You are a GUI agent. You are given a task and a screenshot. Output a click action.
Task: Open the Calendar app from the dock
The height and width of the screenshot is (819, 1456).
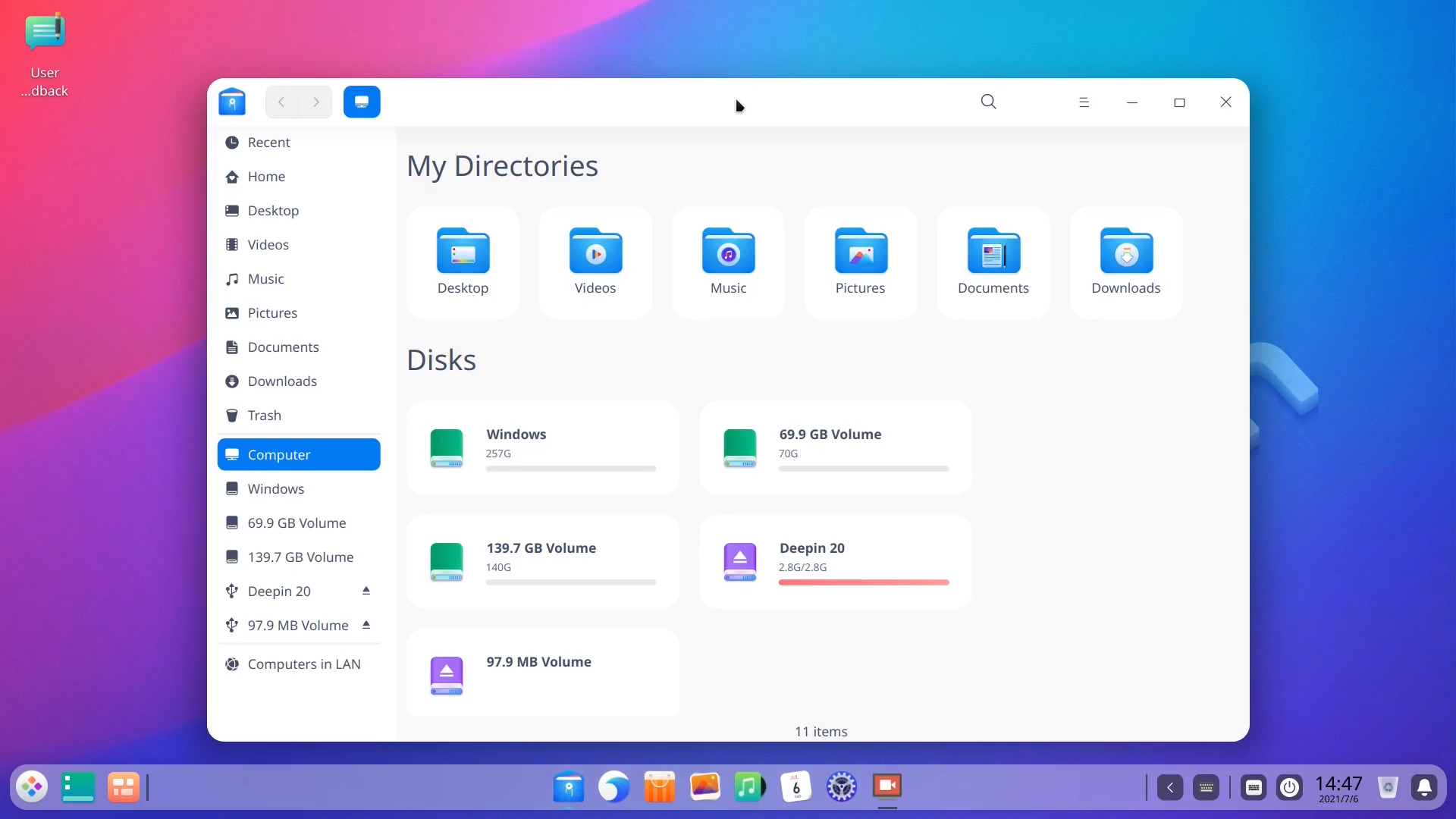click(x=795, y=787)
